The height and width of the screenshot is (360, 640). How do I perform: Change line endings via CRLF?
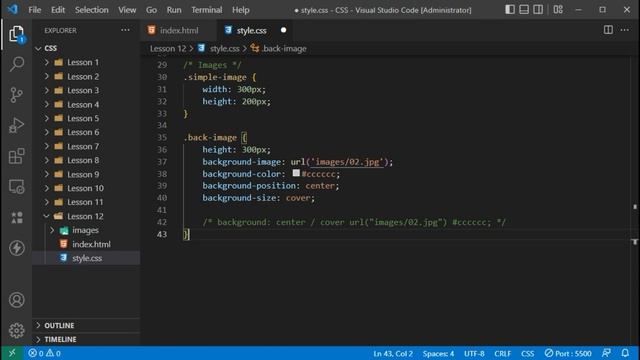pyautogui.click(x=502, y=353)
